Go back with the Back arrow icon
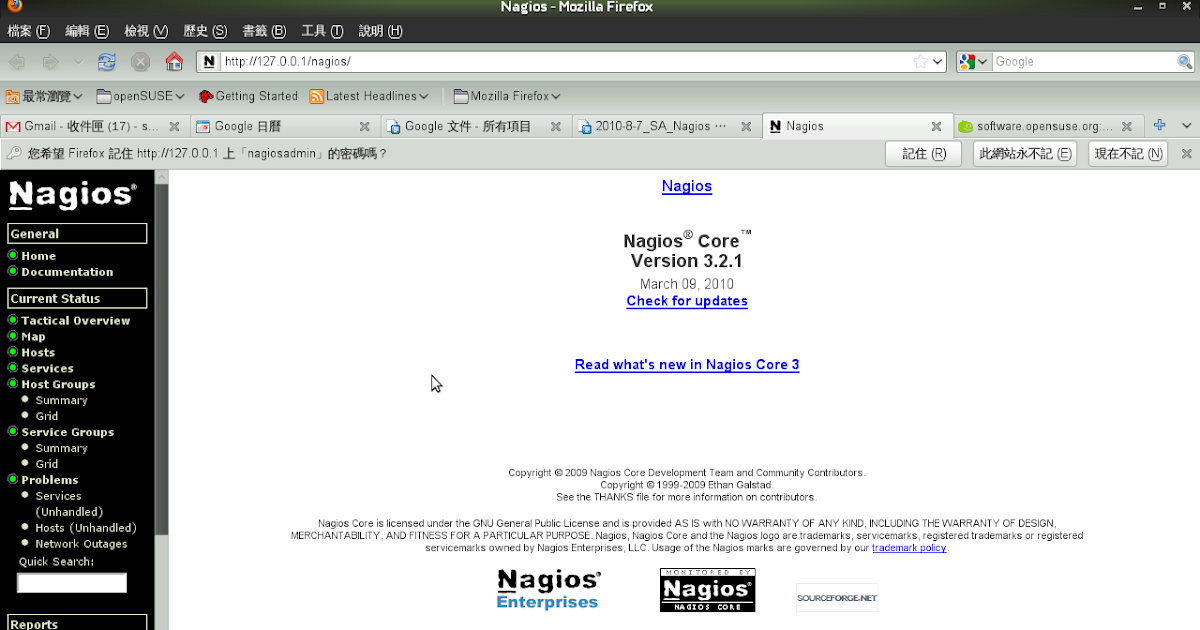Image resolution: width=1200 pixels, height=630 pixels. tap(17, 62)
